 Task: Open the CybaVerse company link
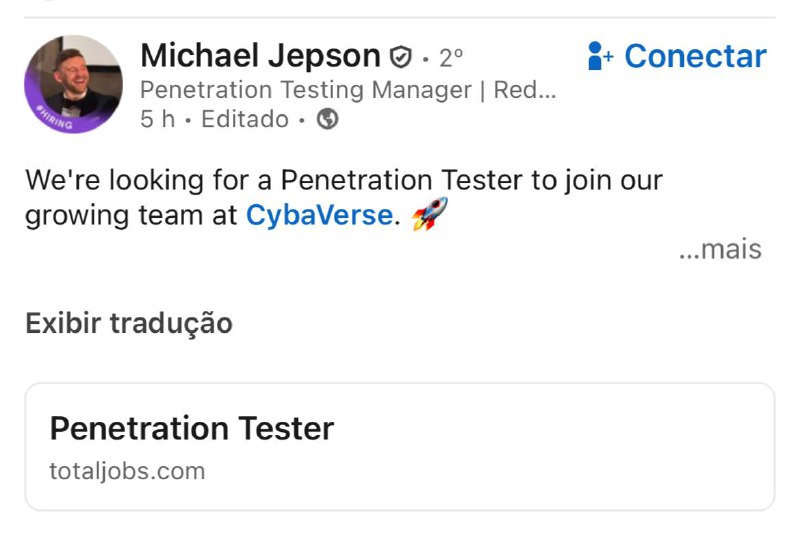pyautogui.click(x=319, y=214)
